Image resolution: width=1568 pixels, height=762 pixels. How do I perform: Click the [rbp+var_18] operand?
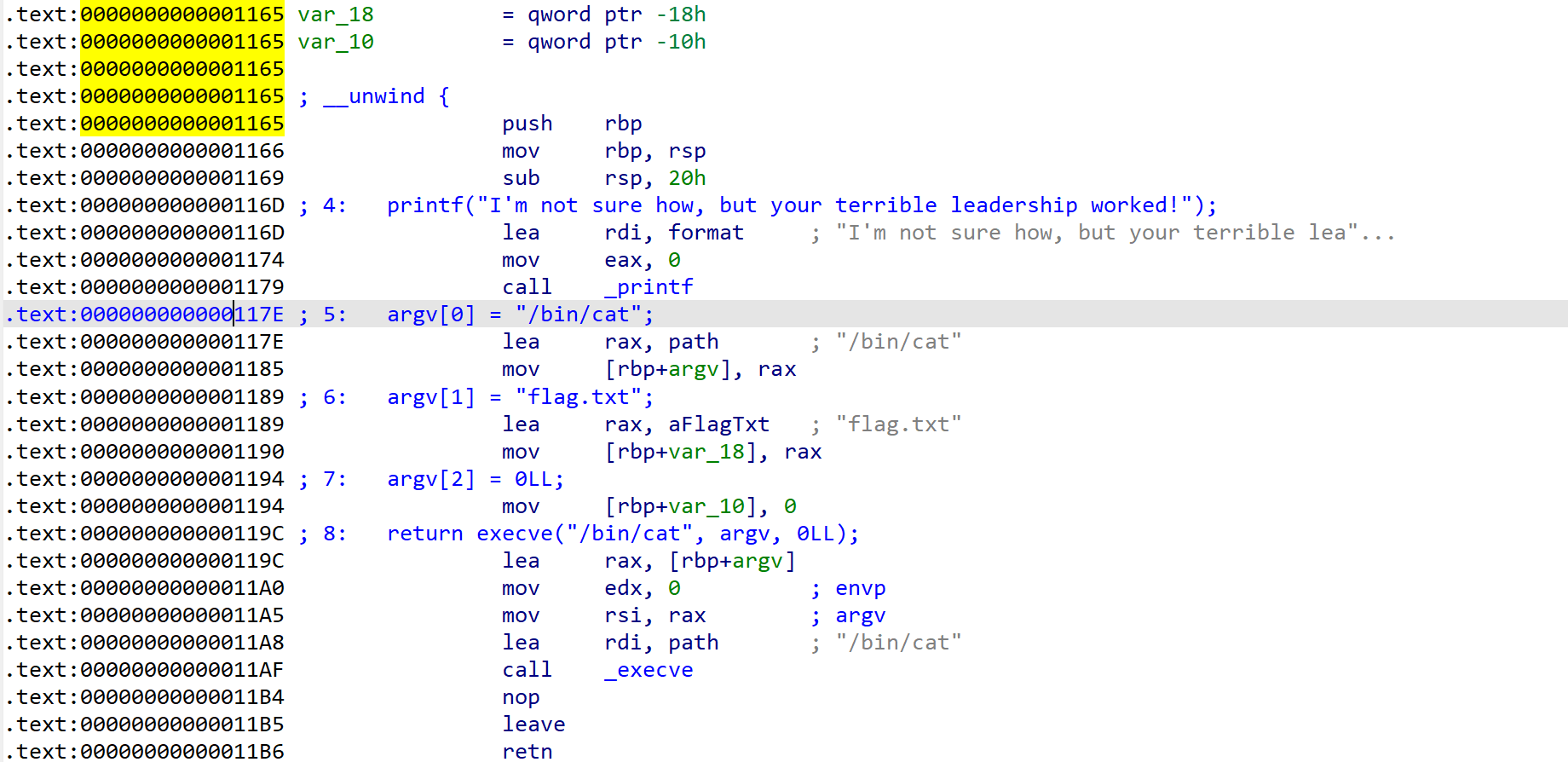(680, 452)
